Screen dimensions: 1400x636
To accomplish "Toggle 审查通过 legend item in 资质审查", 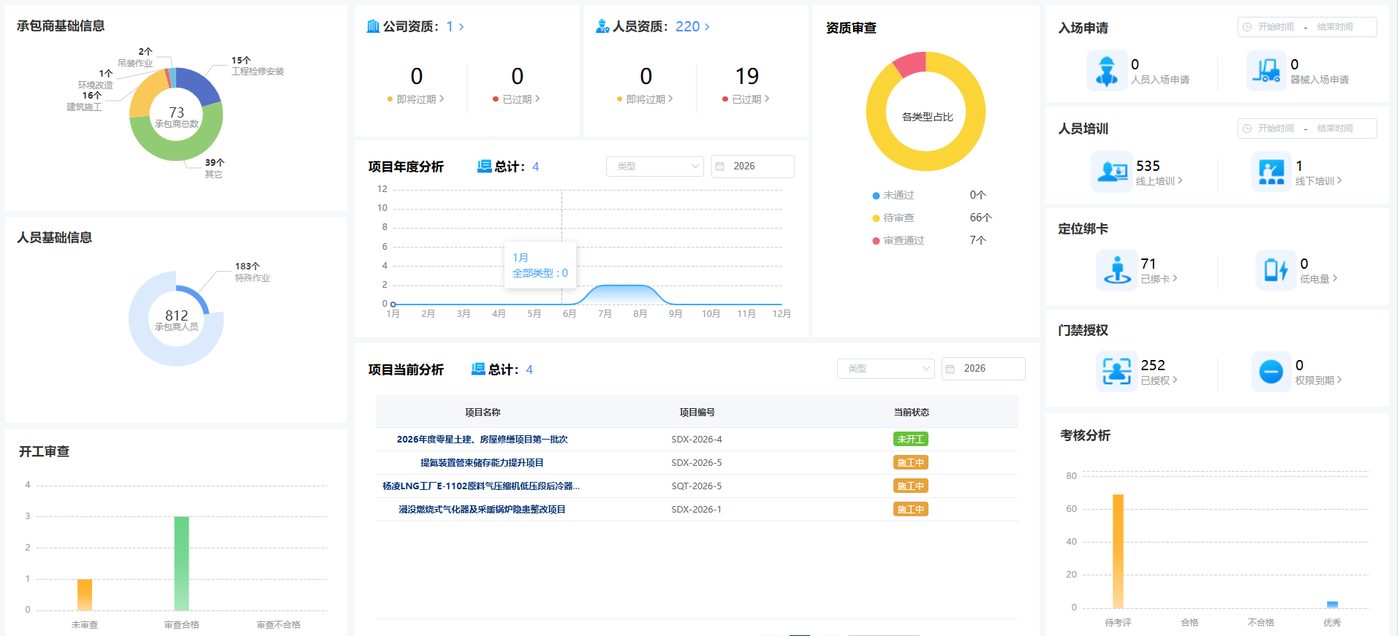I will [x=898, y=240].
